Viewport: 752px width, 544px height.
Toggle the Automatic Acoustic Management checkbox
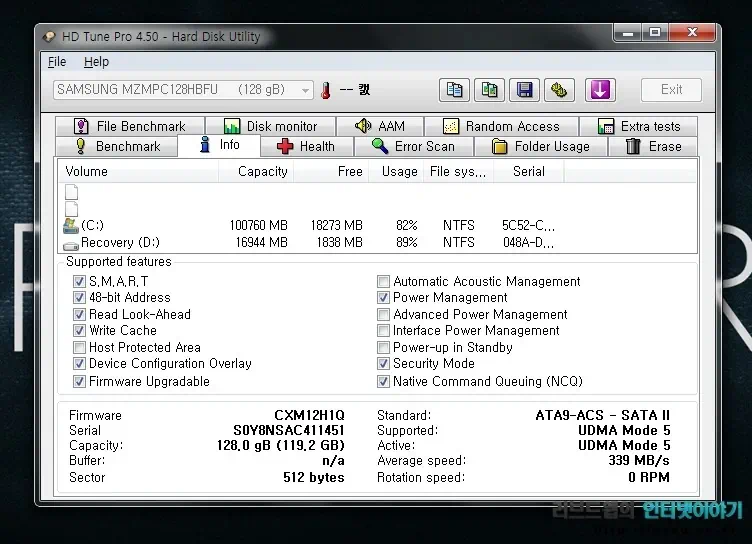coord(383,281)
